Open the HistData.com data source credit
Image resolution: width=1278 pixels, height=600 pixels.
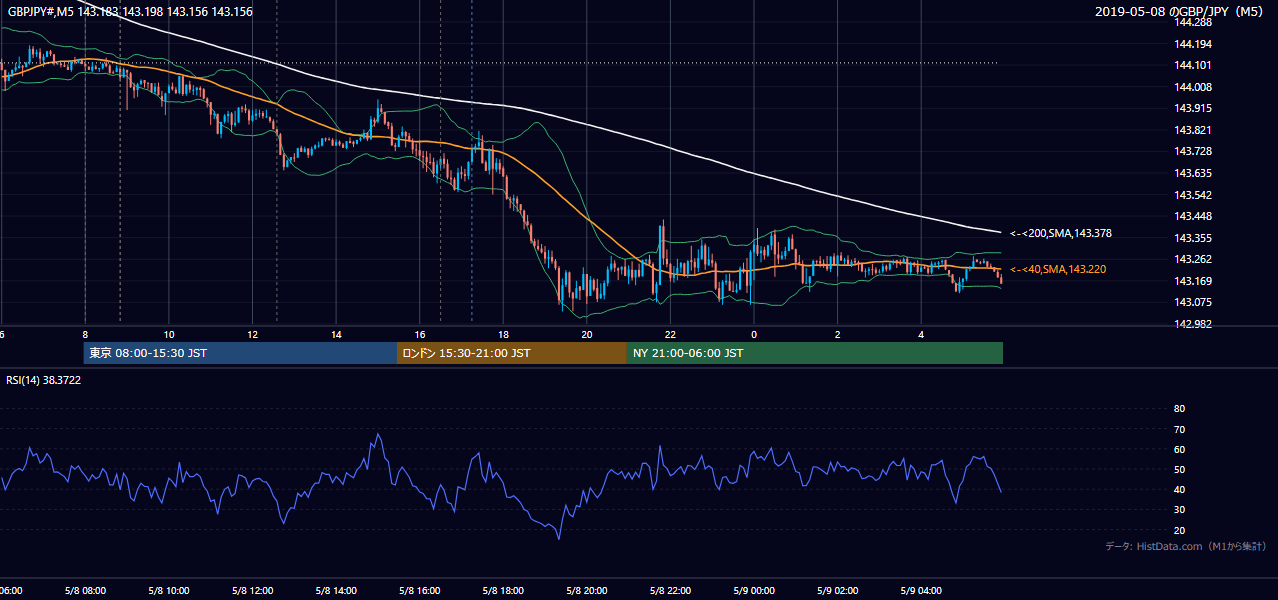1185,546
